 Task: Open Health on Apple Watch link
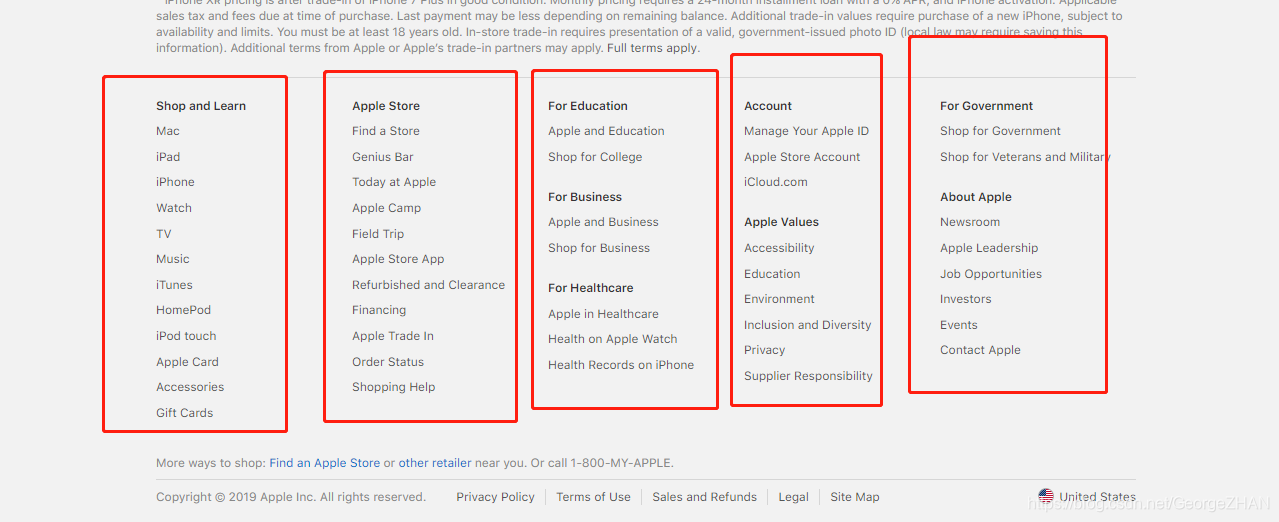613,339
